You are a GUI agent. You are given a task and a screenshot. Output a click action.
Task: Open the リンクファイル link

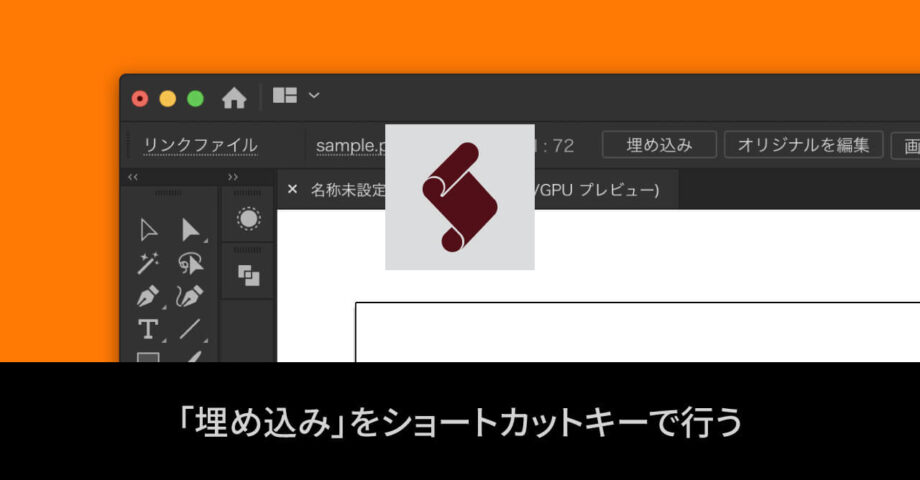[201, 146]
